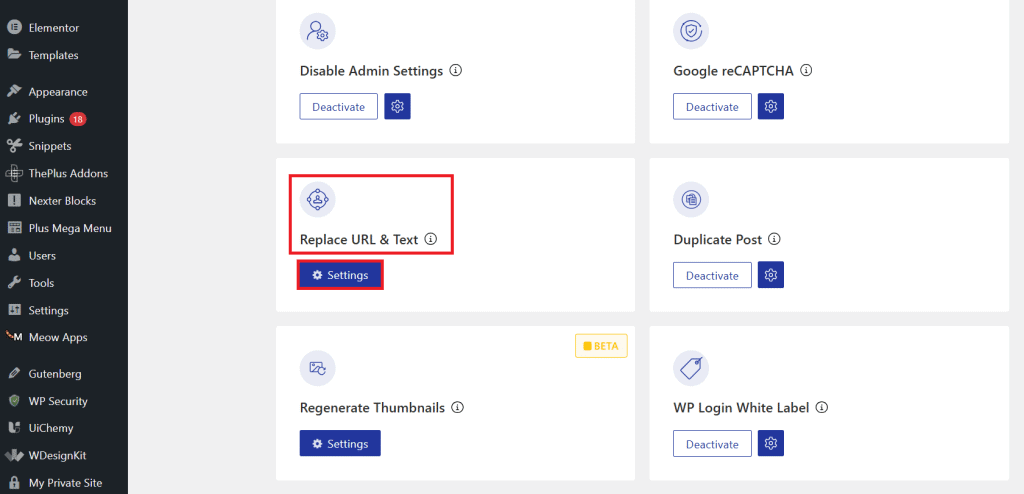Click the Appearance paintbrush icon
The width and height of the screenshot is (1024, 494).
point(14,91)
